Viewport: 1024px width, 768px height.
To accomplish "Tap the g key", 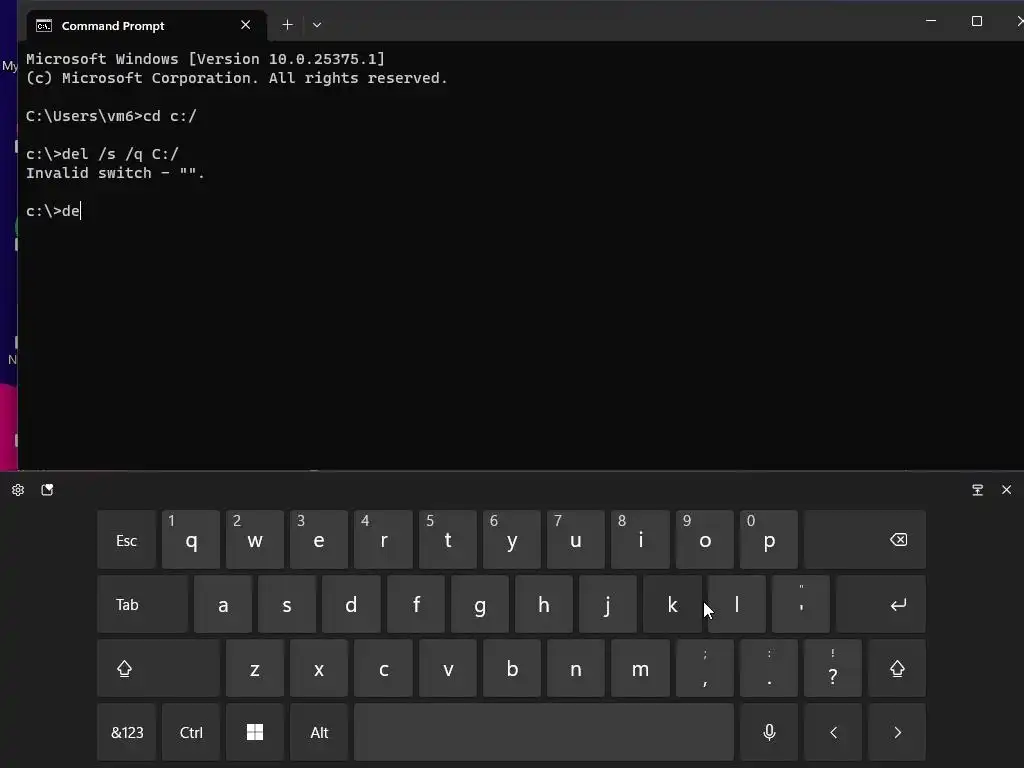I will (479, 605).
